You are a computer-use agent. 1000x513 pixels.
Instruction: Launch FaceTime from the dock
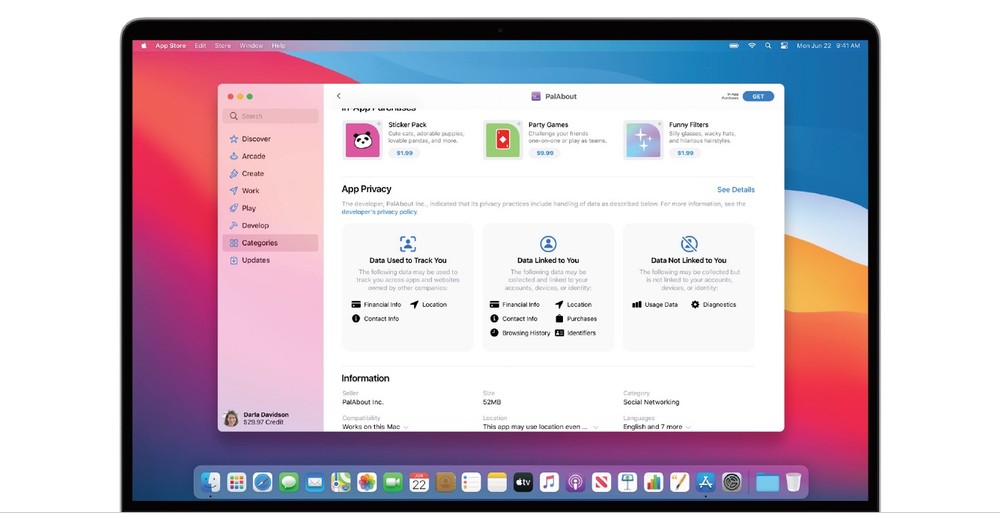pyautogui.click(x=393, y=482)
